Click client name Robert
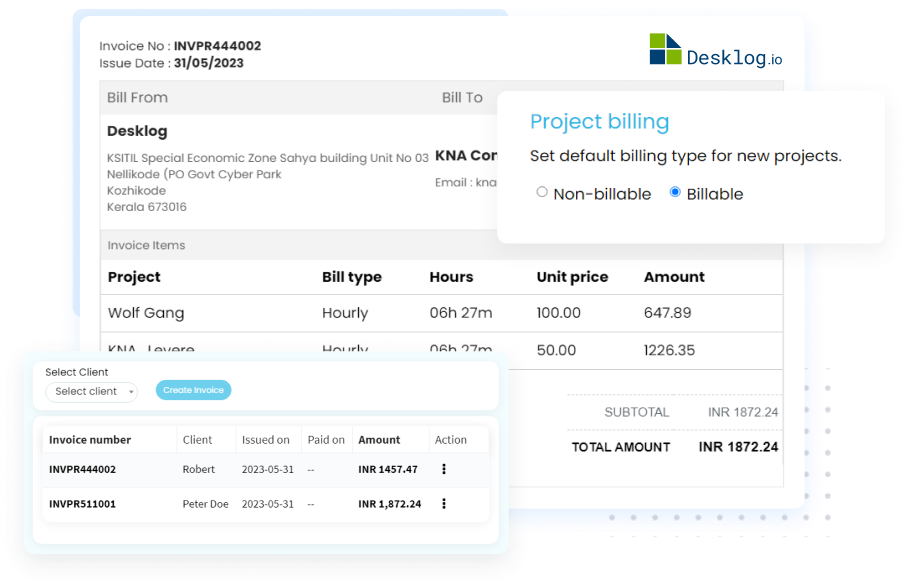The width and height of the screenshot is (909, 586). [198, 469]
